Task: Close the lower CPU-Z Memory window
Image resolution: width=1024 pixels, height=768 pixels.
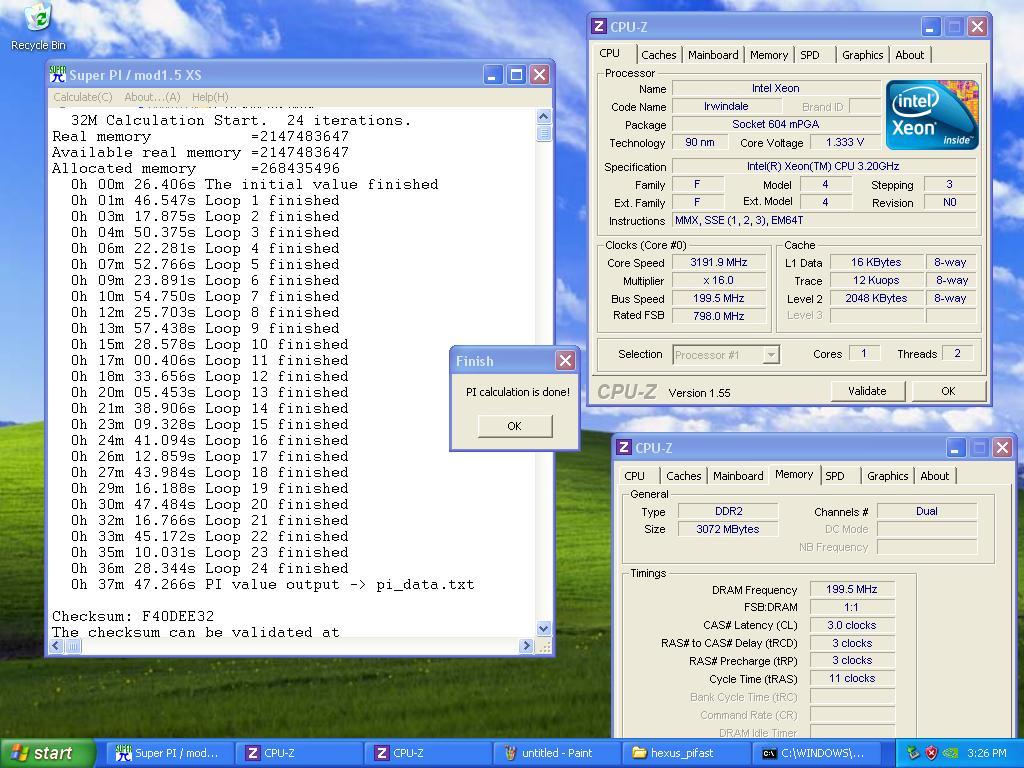Action: 1002,447
